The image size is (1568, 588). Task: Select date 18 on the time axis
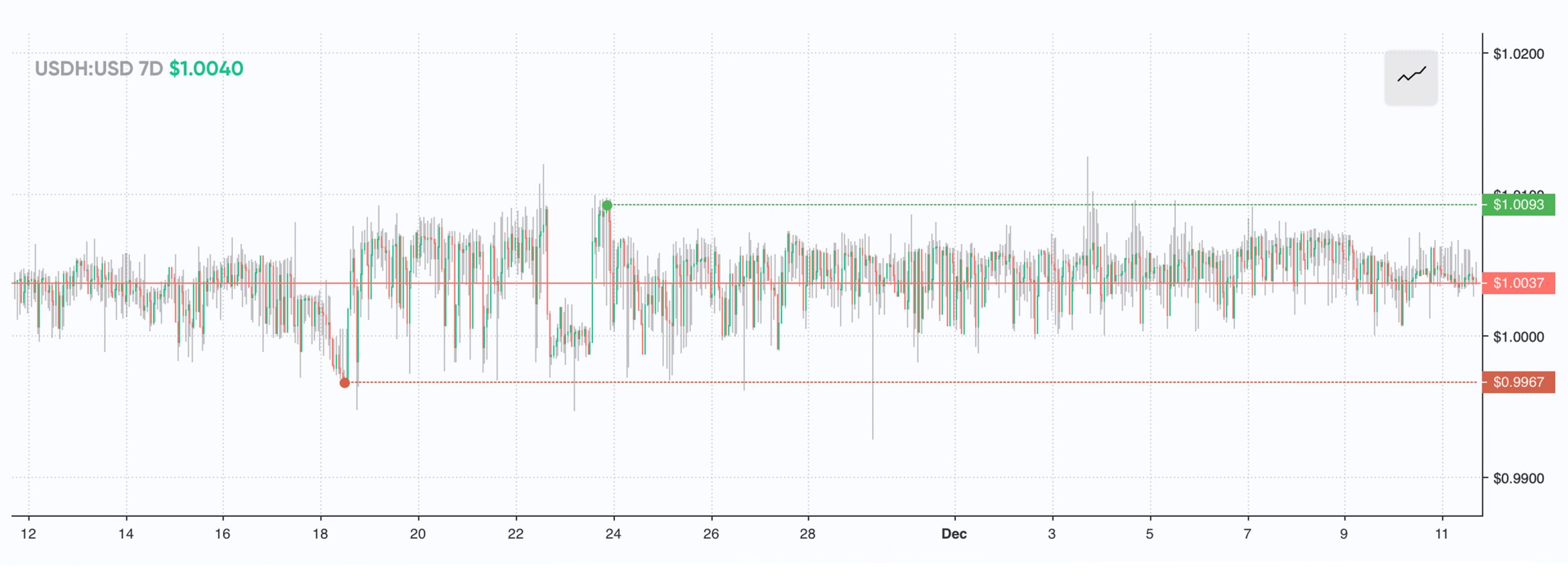click(x=320, y=534)
